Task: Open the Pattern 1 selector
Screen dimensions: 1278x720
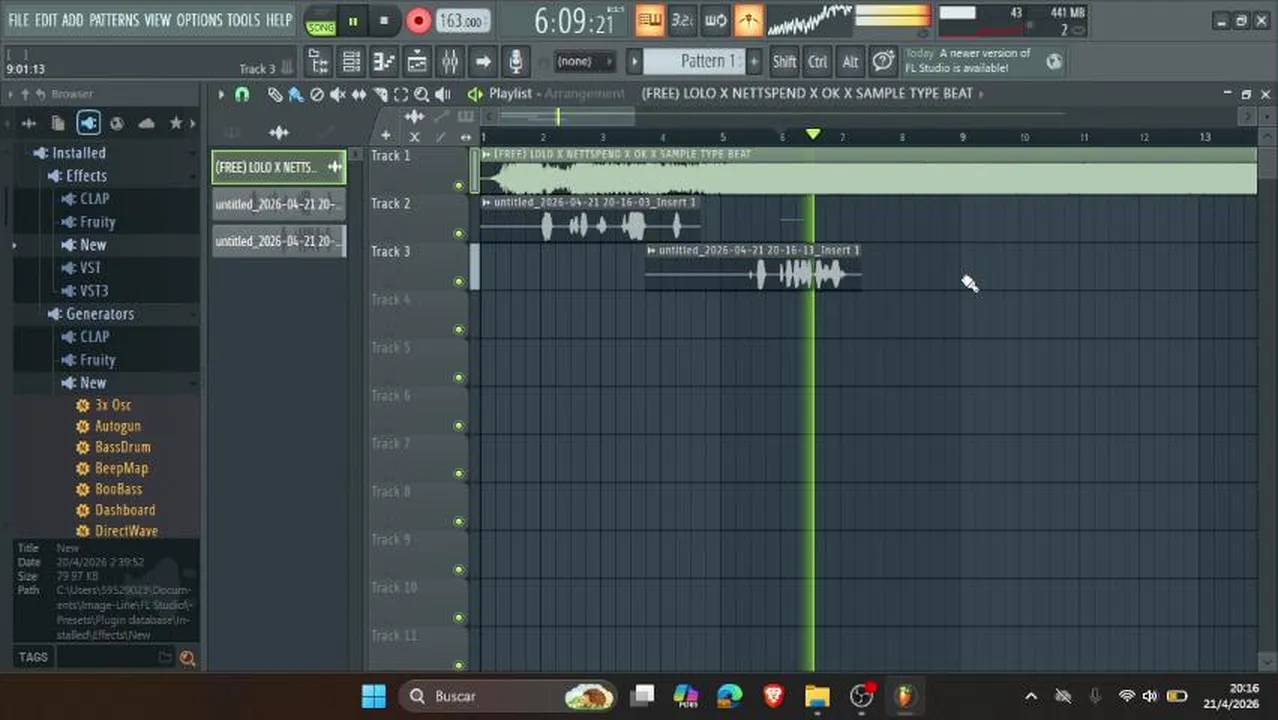Action: pyautogui.click(x=694, y=61)
